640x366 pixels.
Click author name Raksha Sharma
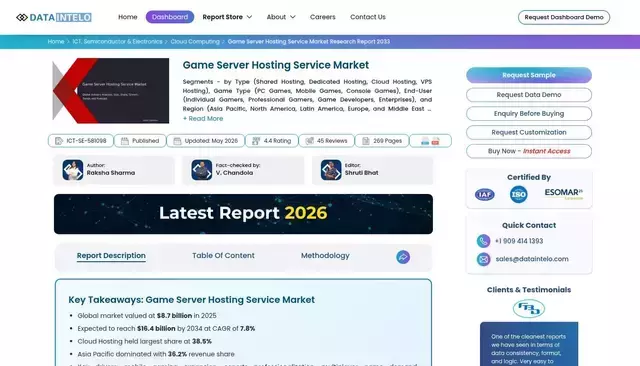point(111,173)
